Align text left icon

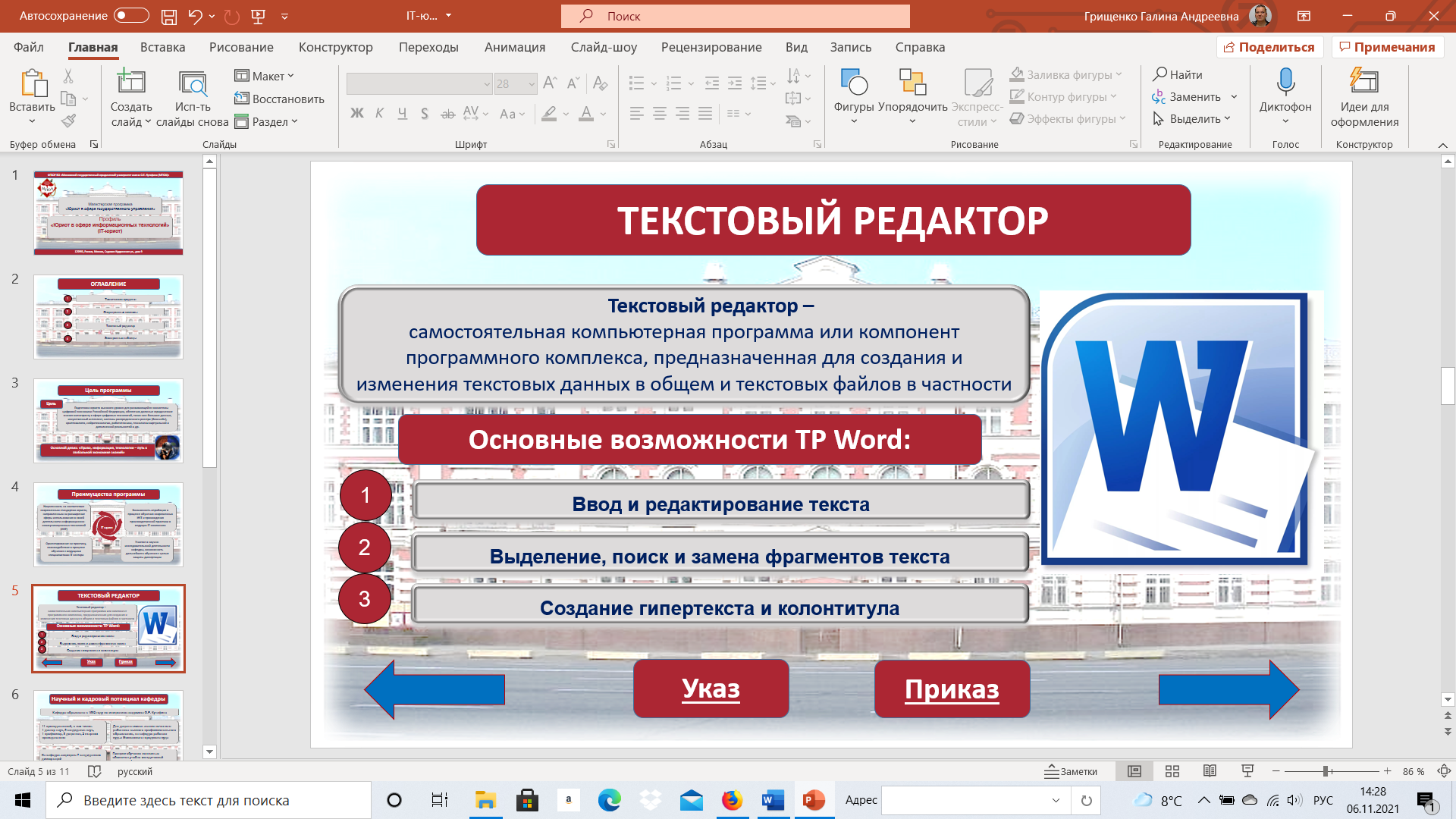(x=636, y=114)
